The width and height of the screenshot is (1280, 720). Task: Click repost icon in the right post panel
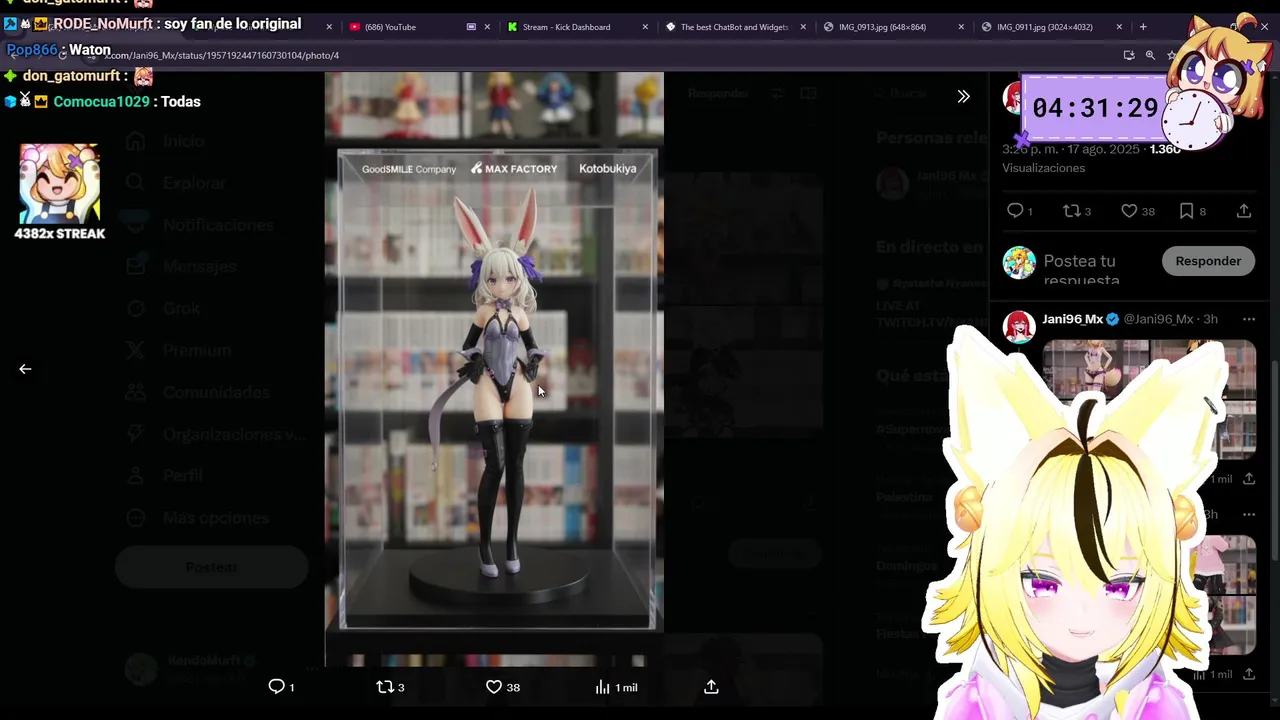point(1071,211)
